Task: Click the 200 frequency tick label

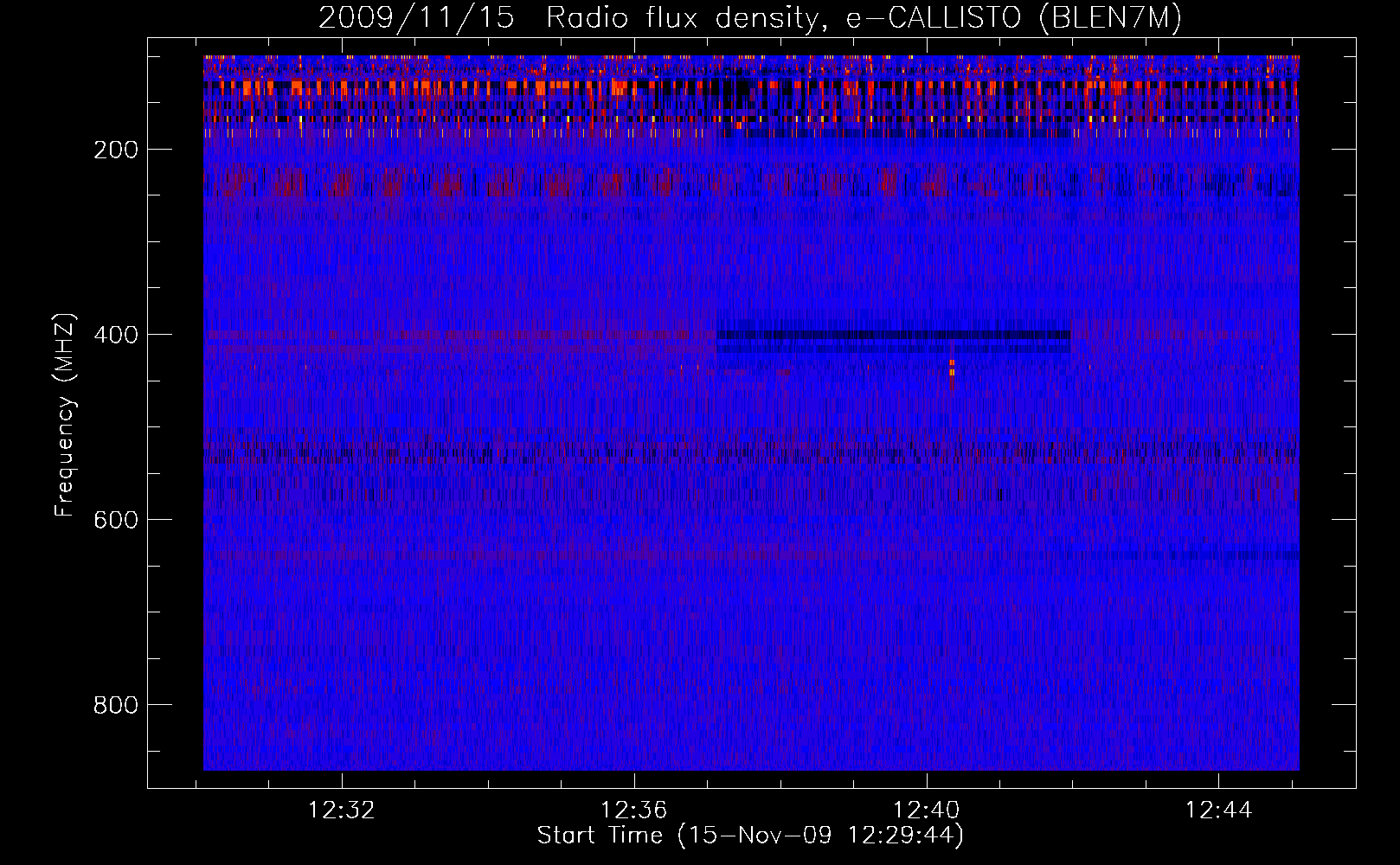Action: pyautogui.click(x=116, y=150)
